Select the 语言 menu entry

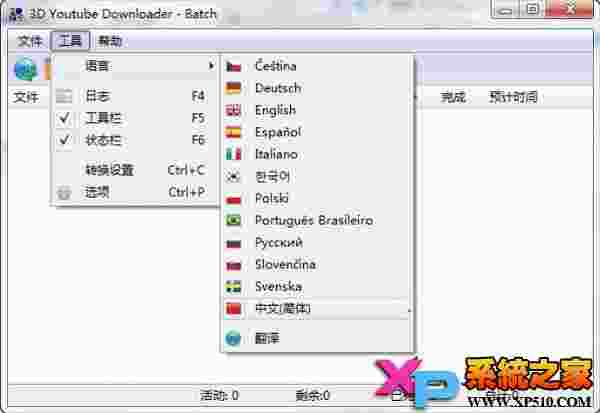(x=135, y=66)
